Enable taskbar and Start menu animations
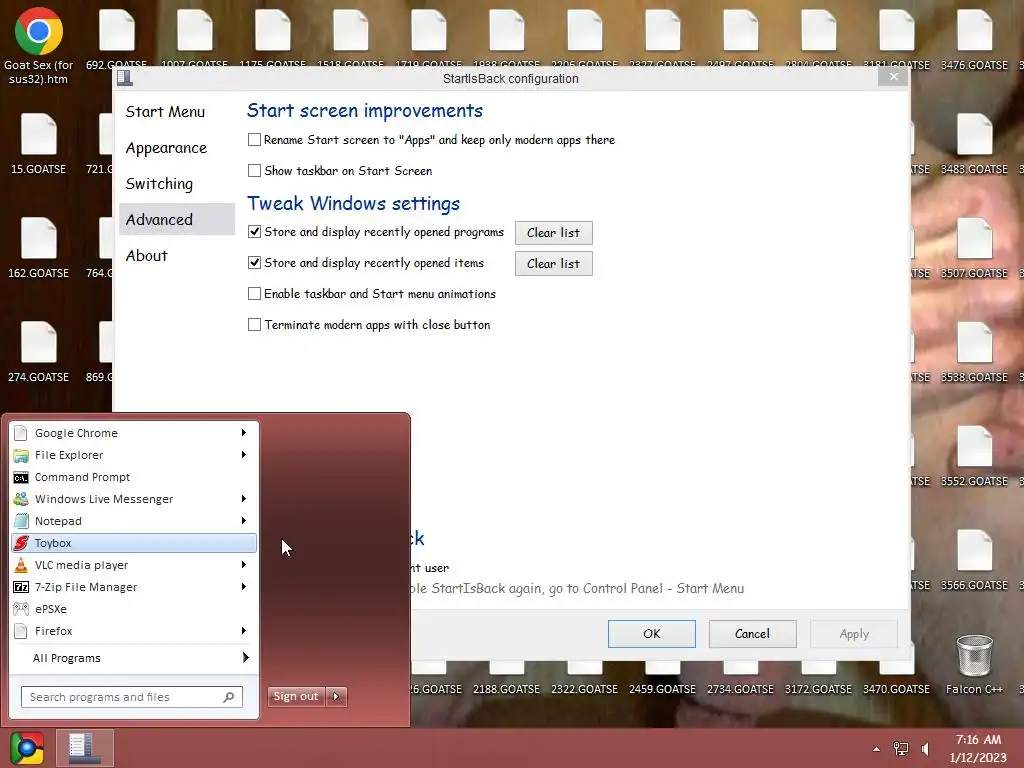The width and height of the screenshot is (1024, 768). click(254, 294)
